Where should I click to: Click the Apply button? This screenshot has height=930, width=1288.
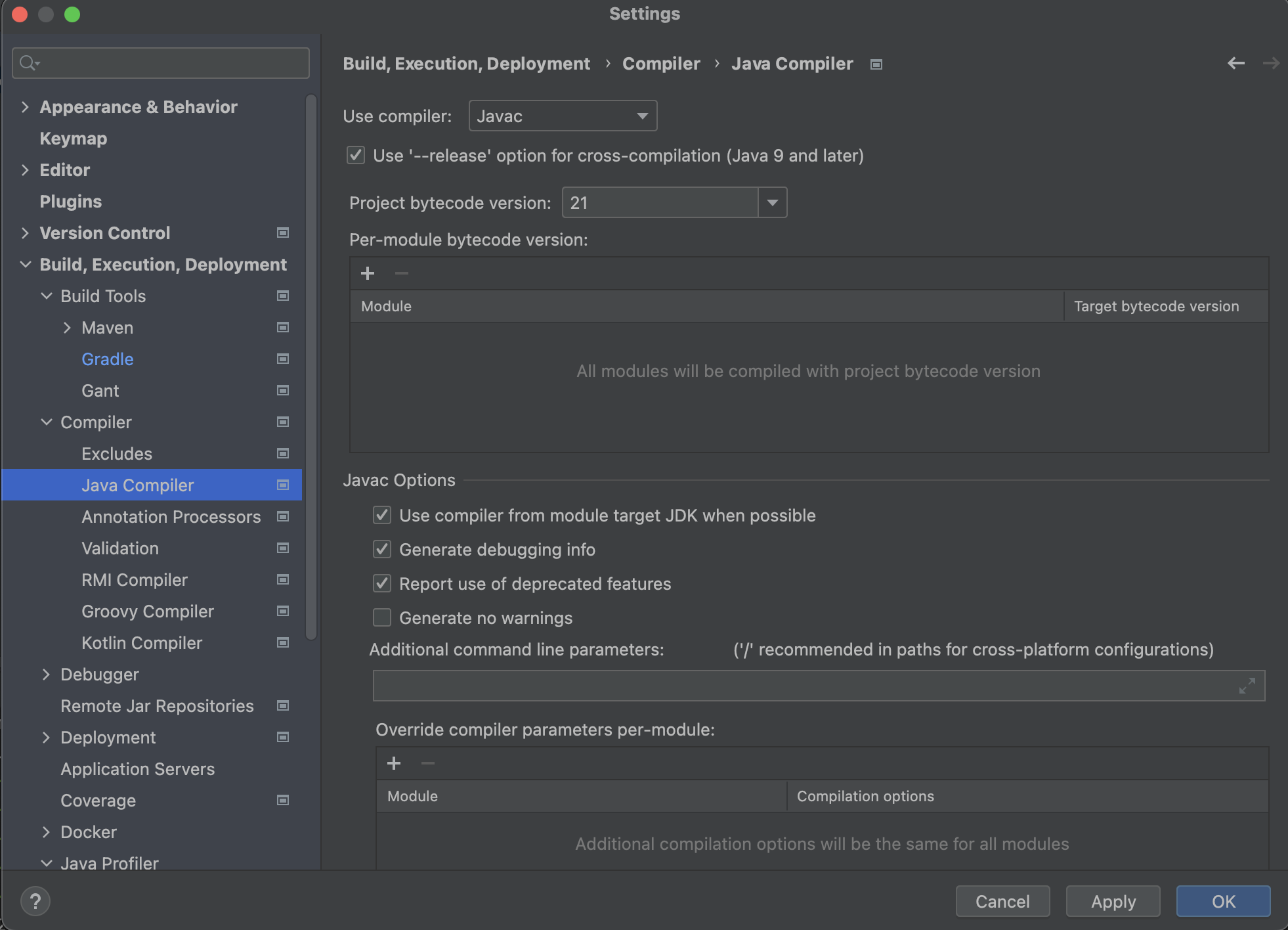1113,901
